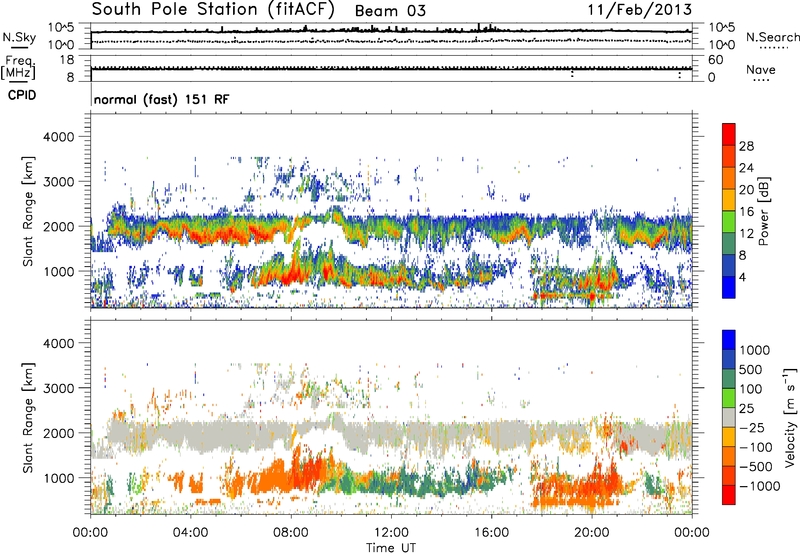Click the '500' tick on Velocity colorbar
Screen dimensions: 800x554
coord(751,369)
